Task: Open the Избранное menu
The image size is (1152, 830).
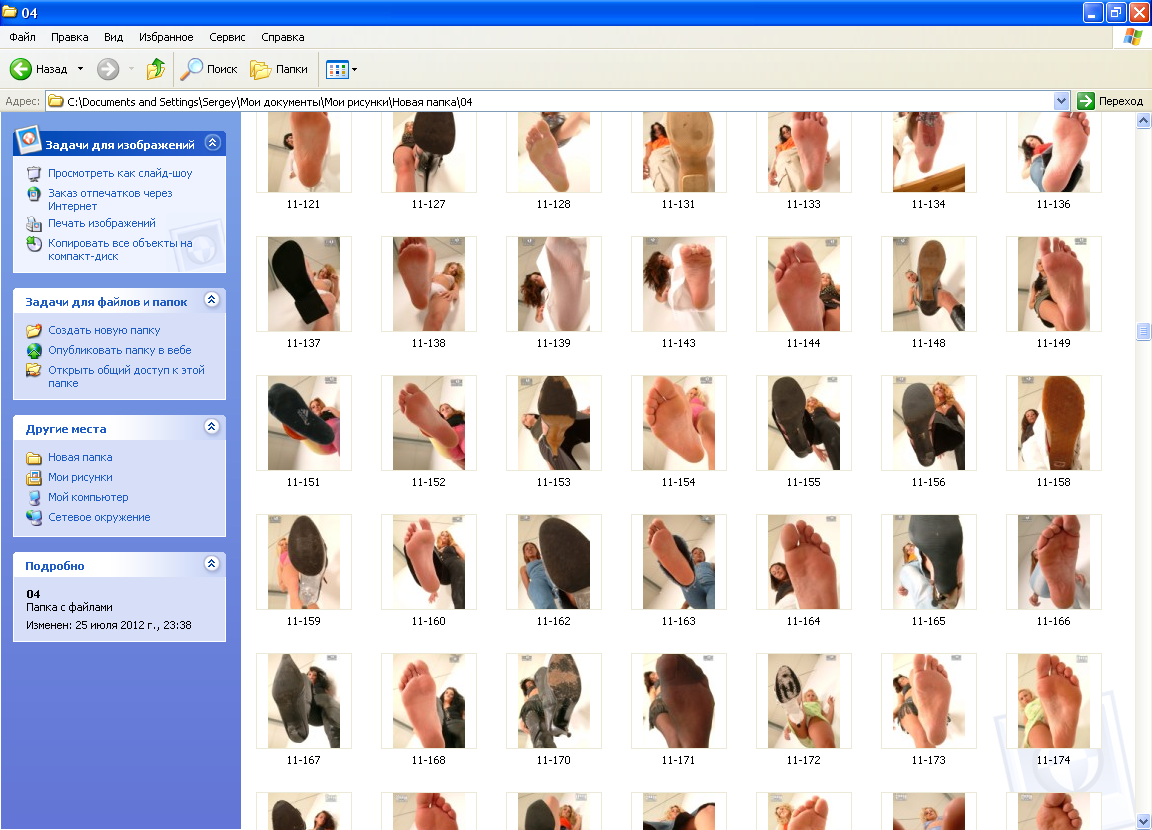Action: point(166,37)
